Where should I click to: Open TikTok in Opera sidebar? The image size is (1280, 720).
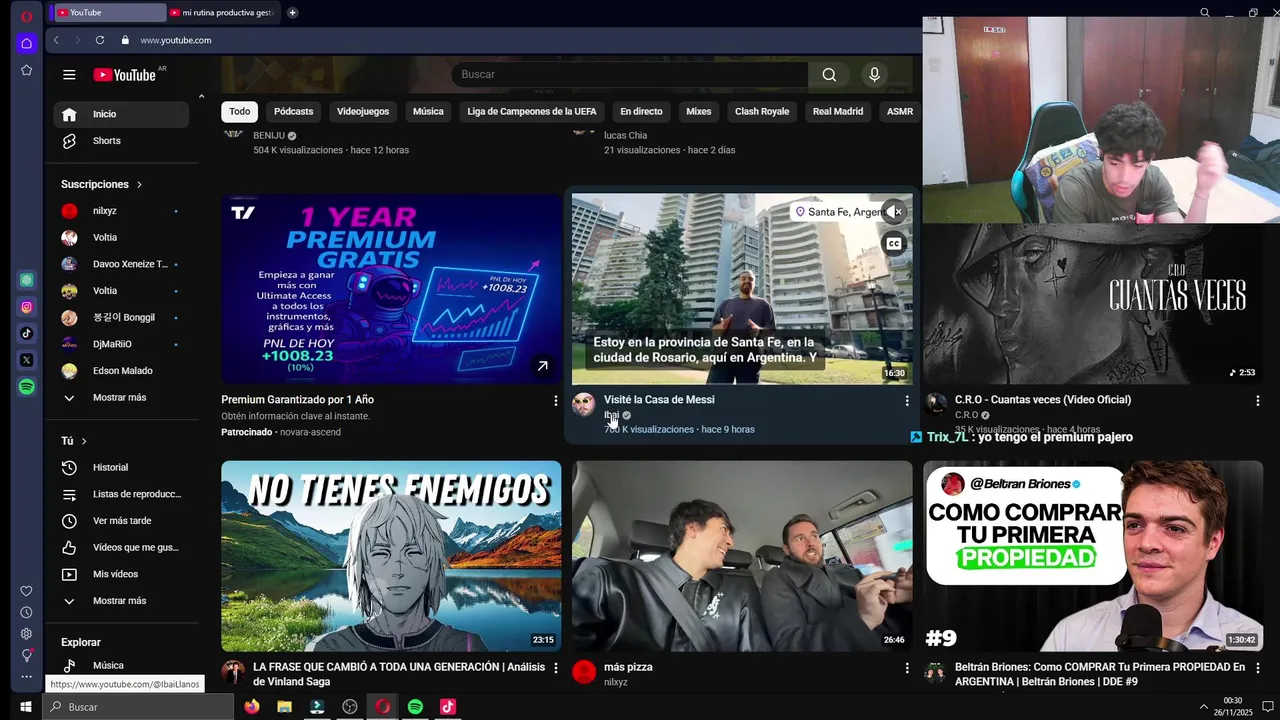27,333
